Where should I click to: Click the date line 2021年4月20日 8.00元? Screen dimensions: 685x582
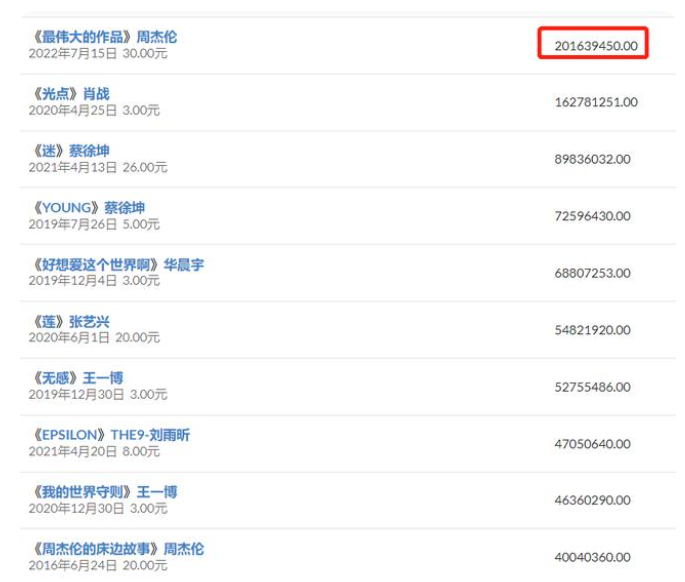coord(94,451)
